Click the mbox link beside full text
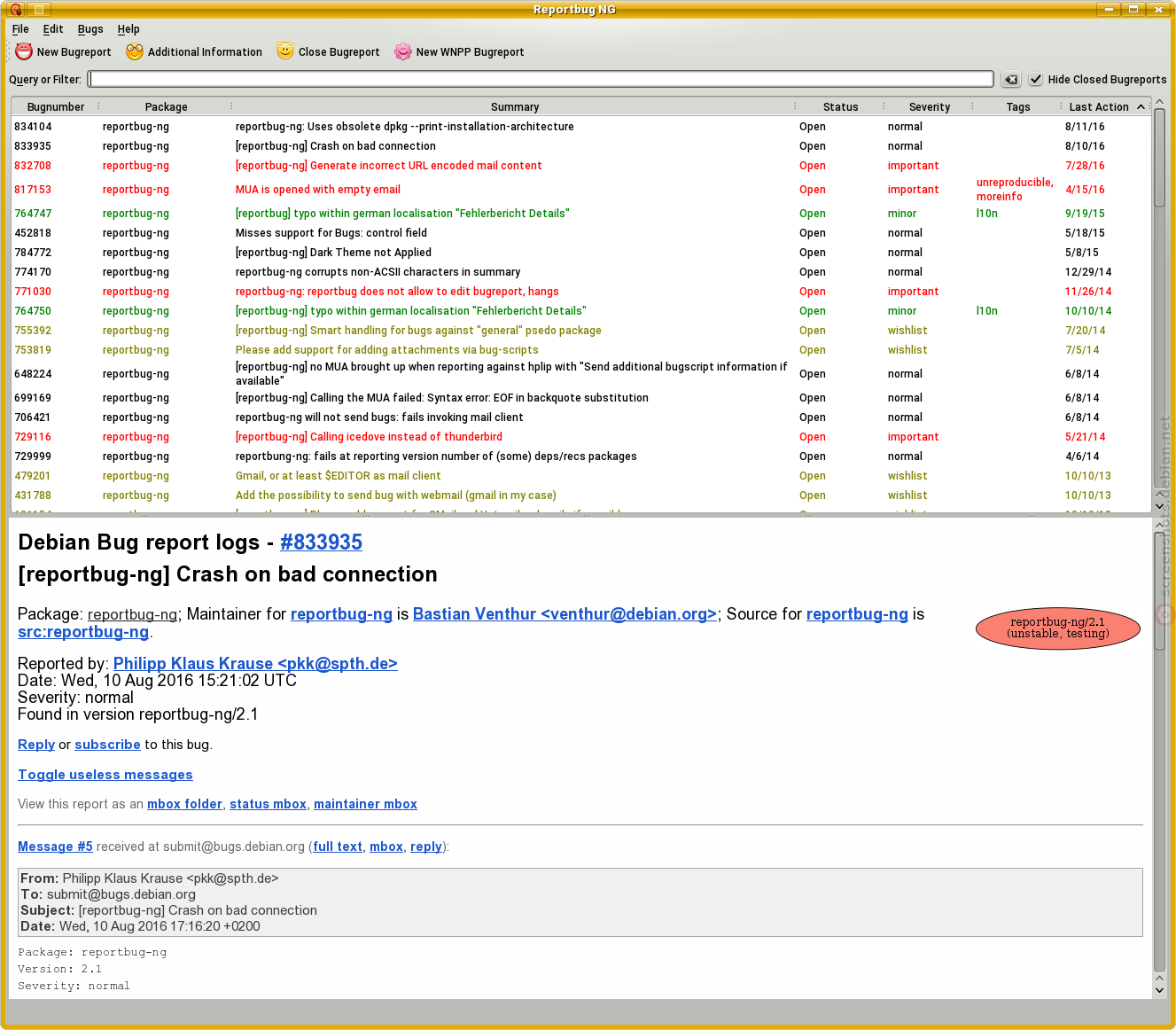 tap(386, 847)
